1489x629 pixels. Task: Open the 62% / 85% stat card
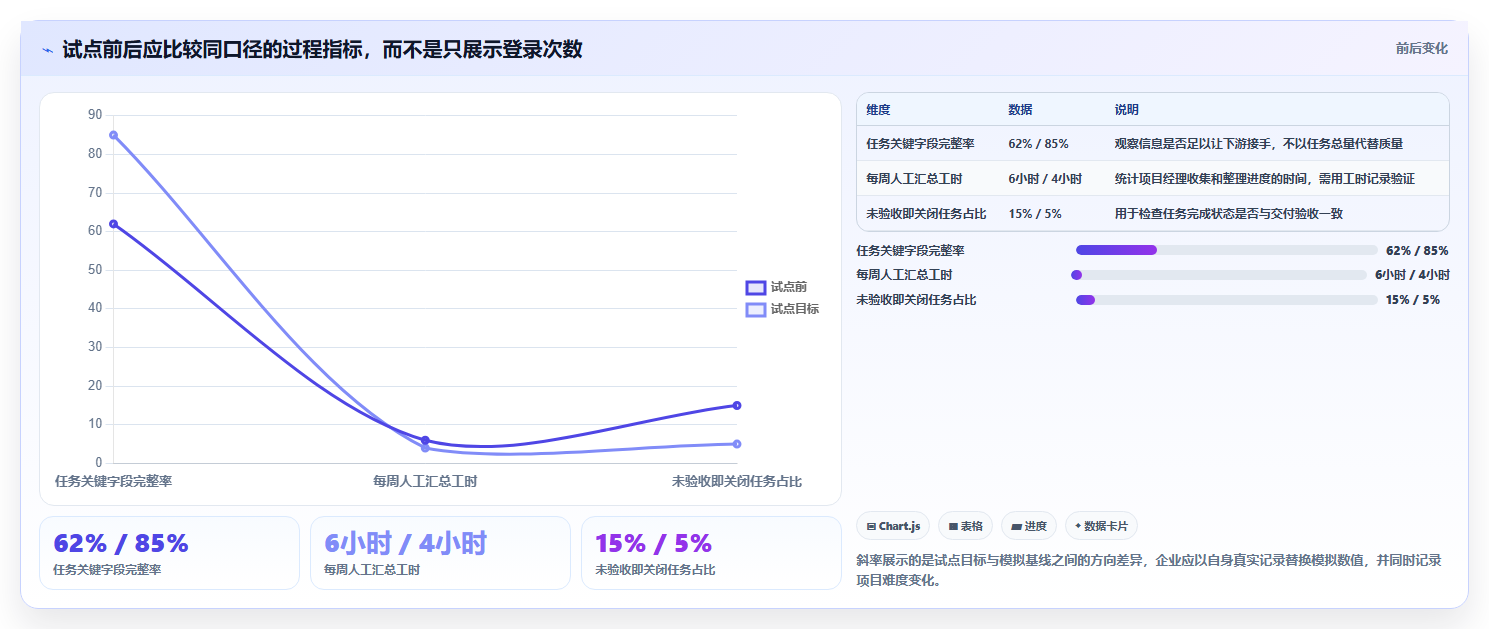pos(169,553)
